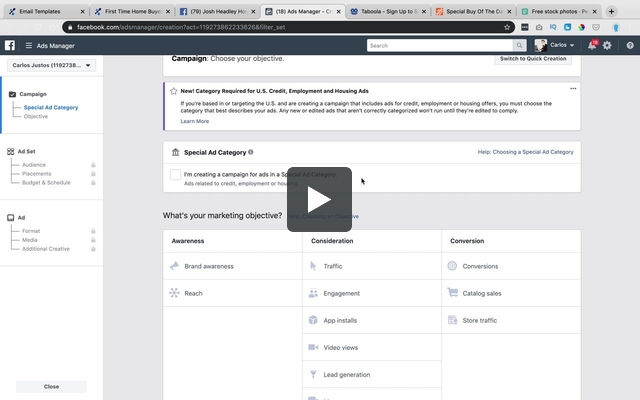The height and width of the screenshot is (400, 640).
Task: Open the notifications bell
Action: coord(592,45)
